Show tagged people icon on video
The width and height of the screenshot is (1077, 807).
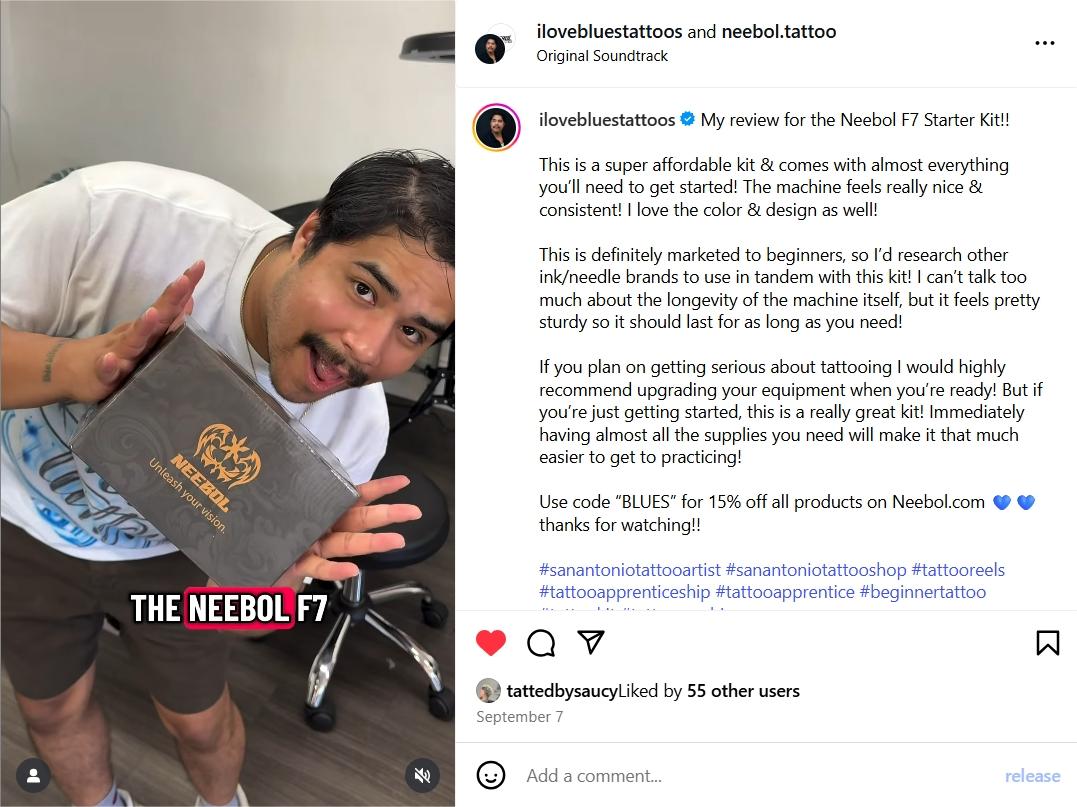(x=33, y=775)
